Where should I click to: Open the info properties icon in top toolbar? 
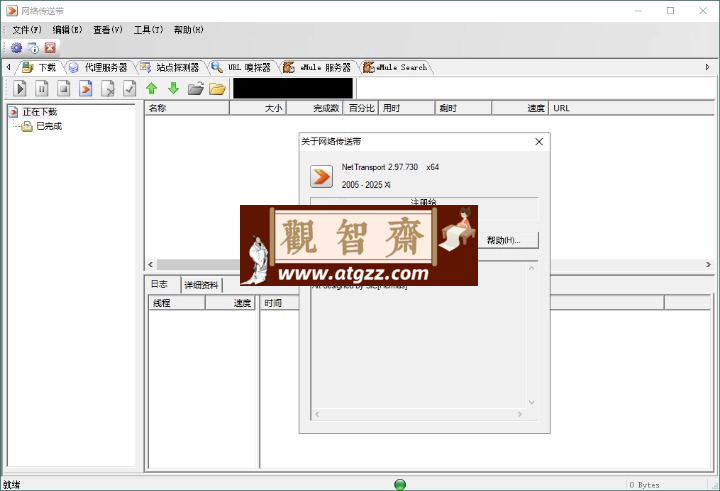coord(34,48)
